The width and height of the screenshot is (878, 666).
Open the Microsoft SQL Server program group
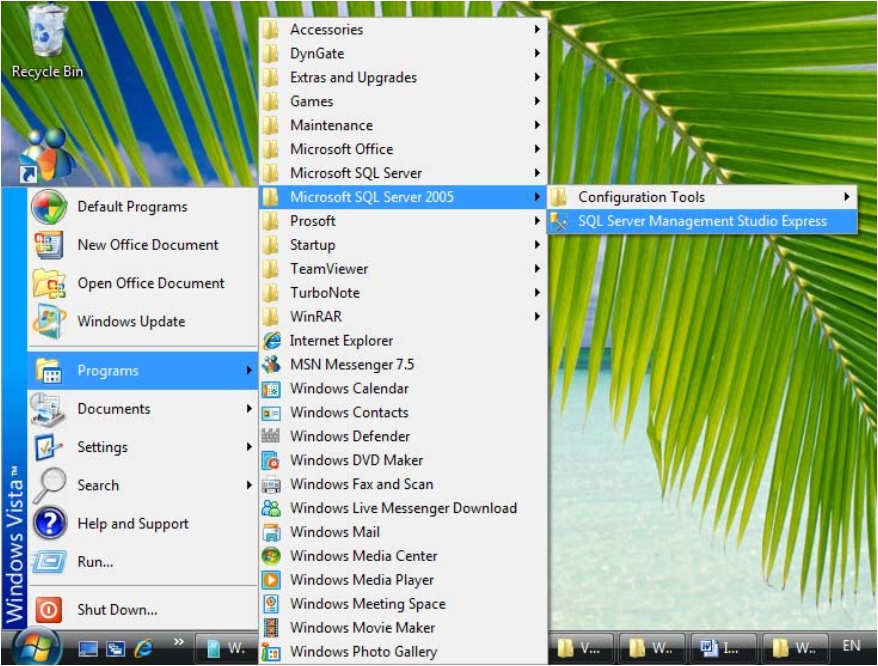[x=403, y=173]
